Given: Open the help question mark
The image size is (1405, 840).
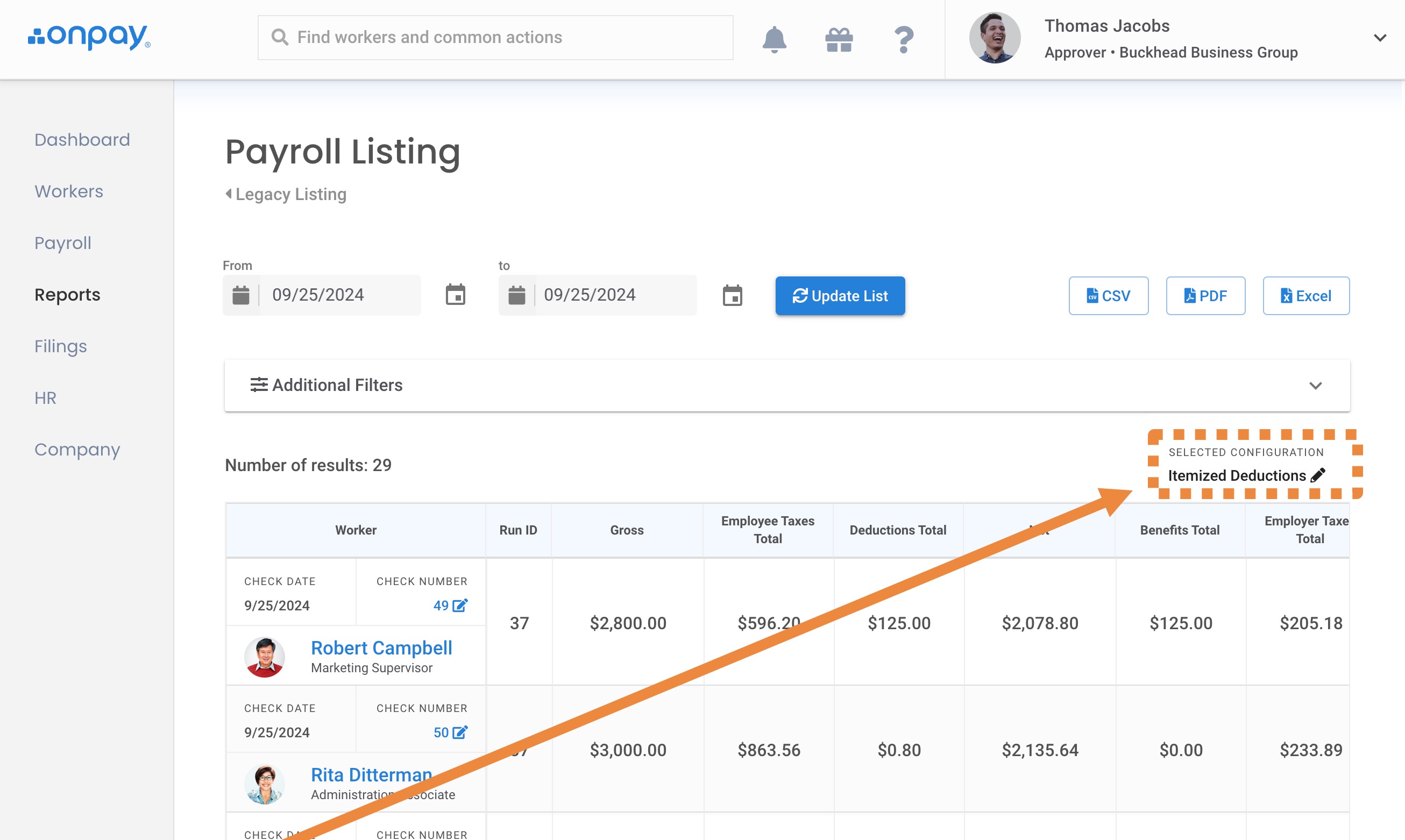Looking at the screenshot, I should [904, 40].
